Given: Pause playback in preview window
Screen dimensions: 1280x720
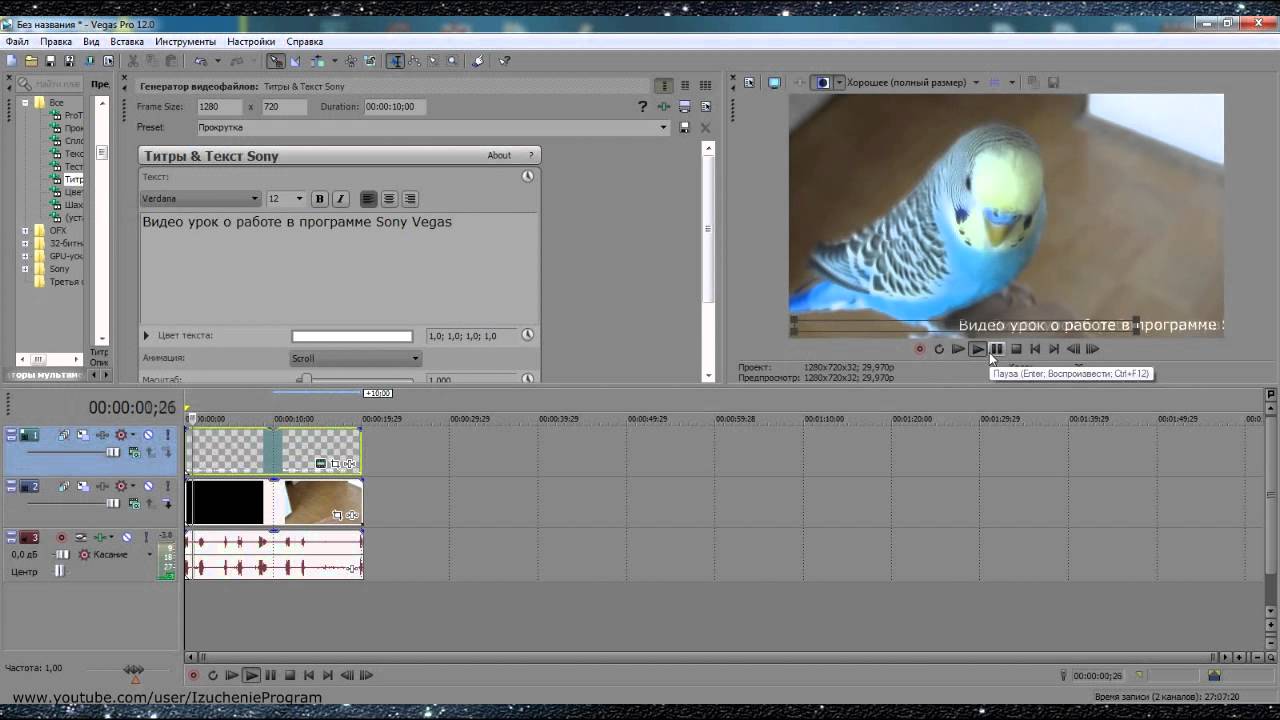Looking at the screenshot, I should [x=997, y=349].
